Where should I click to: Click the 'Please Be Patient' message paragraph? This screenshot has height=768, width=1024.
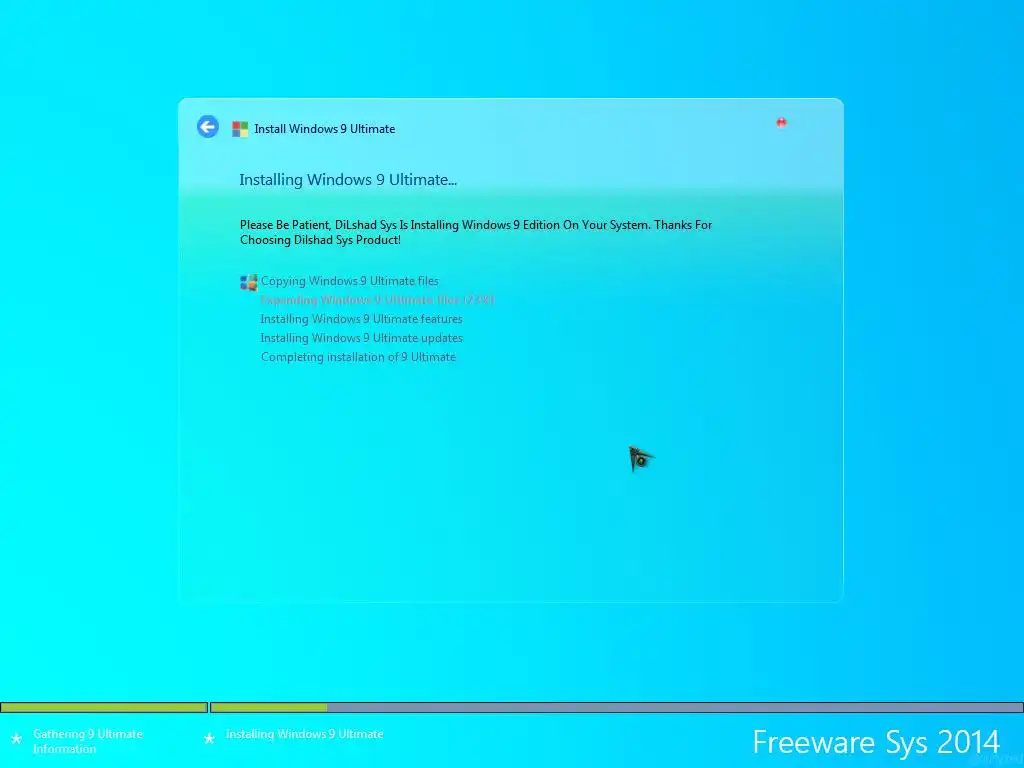tap(476, 232)
